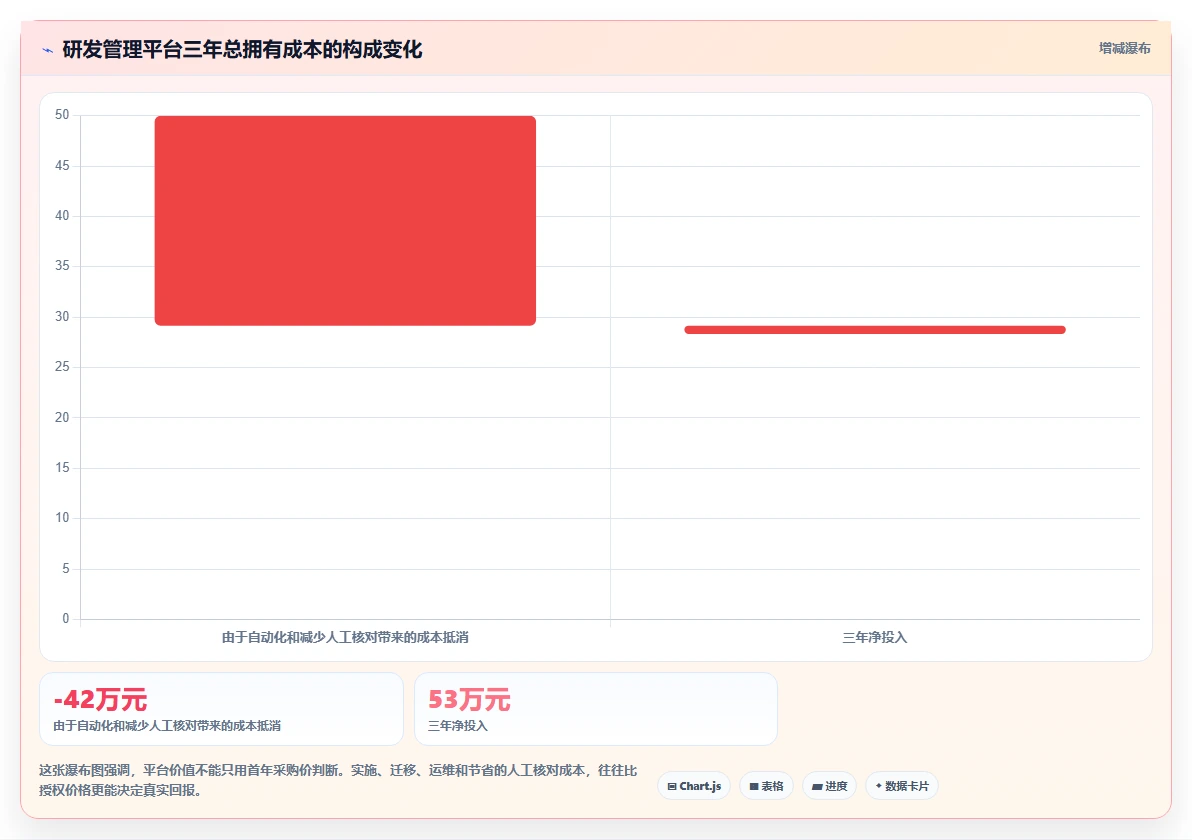Select the 数据卡片 tag chip
The width and height of the screenshot is (1192, 840).
pyautogui.click(x=902, y=786)
